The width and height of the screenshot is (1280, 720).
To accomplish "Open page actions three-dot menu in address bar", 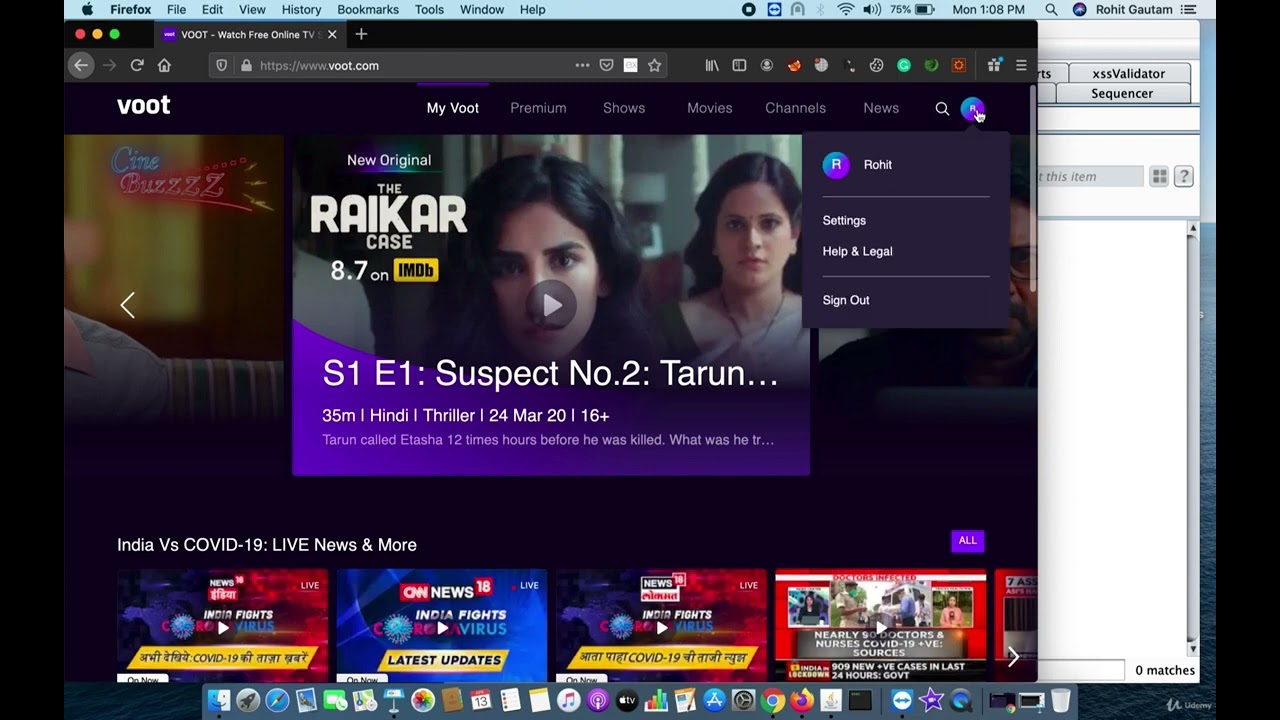I will click(582, 65).
